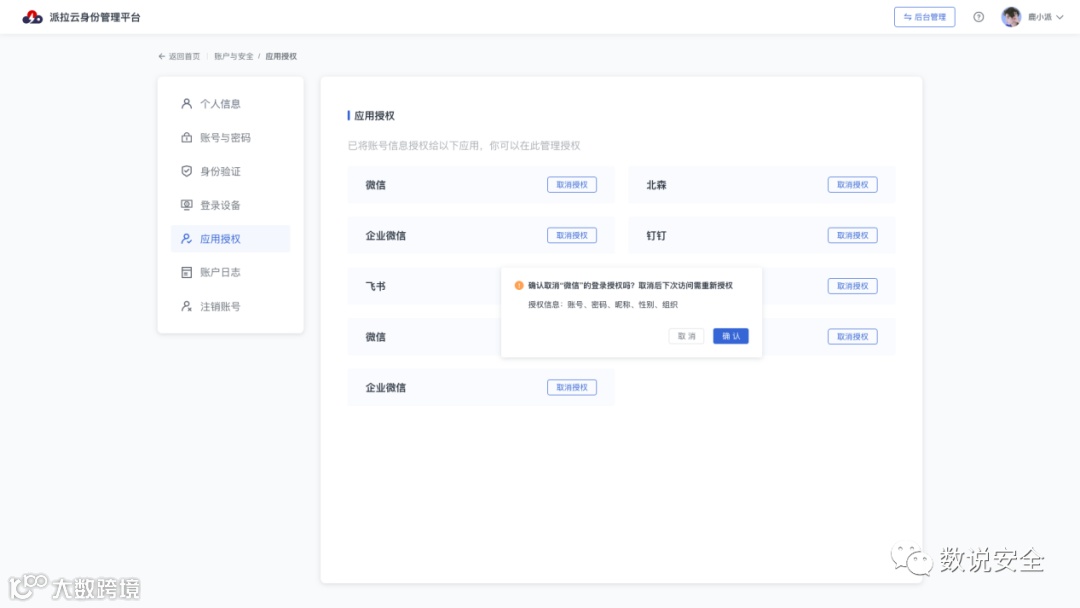
Task: Click the 飞书 app name
Action: 375,286
